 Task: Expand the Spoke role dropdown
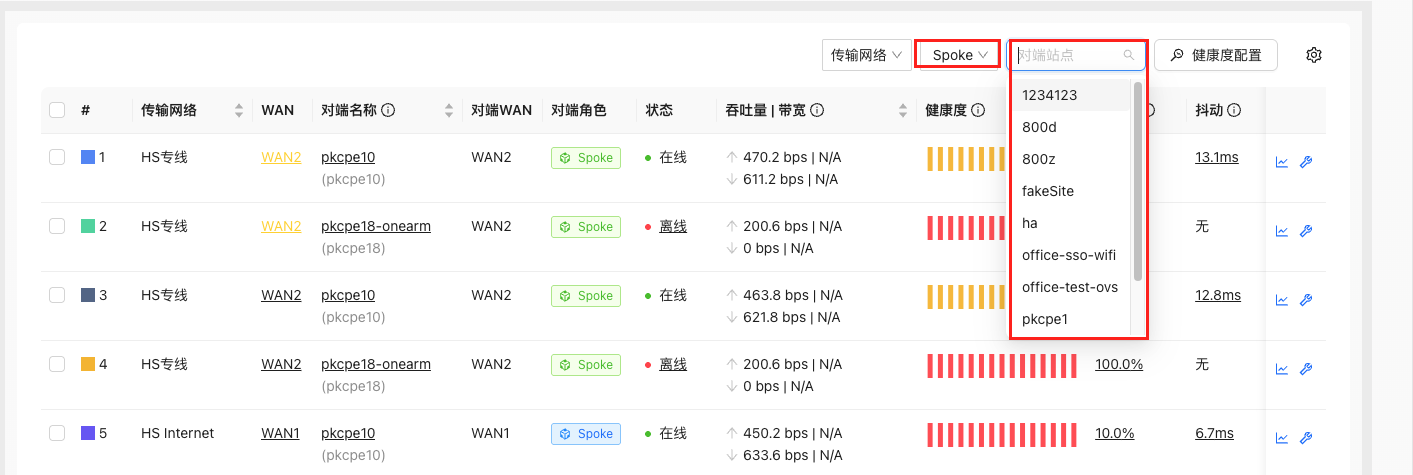(x=958, y=55)
